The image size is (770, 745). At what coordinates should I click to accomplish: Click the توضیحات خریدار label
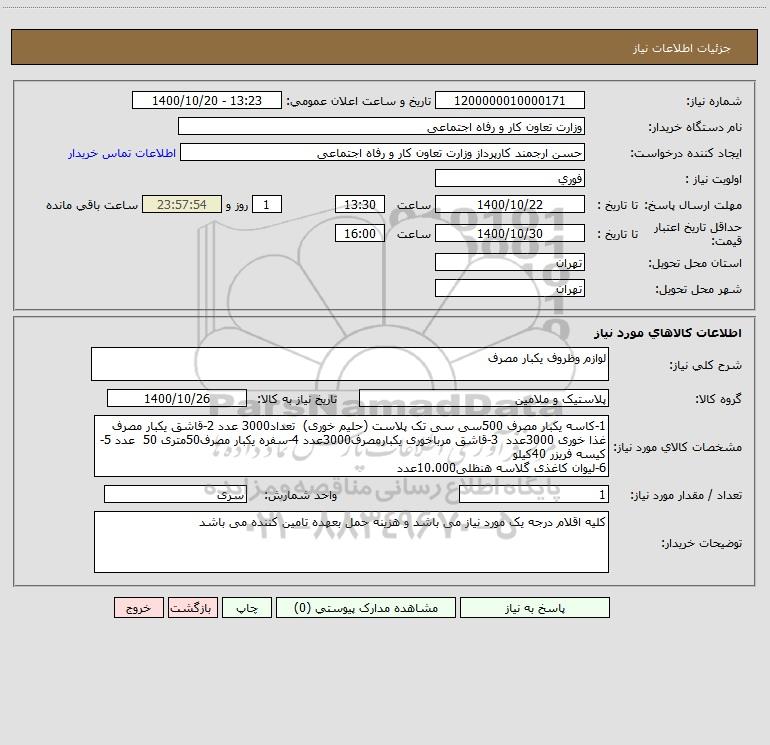(701, 543)
